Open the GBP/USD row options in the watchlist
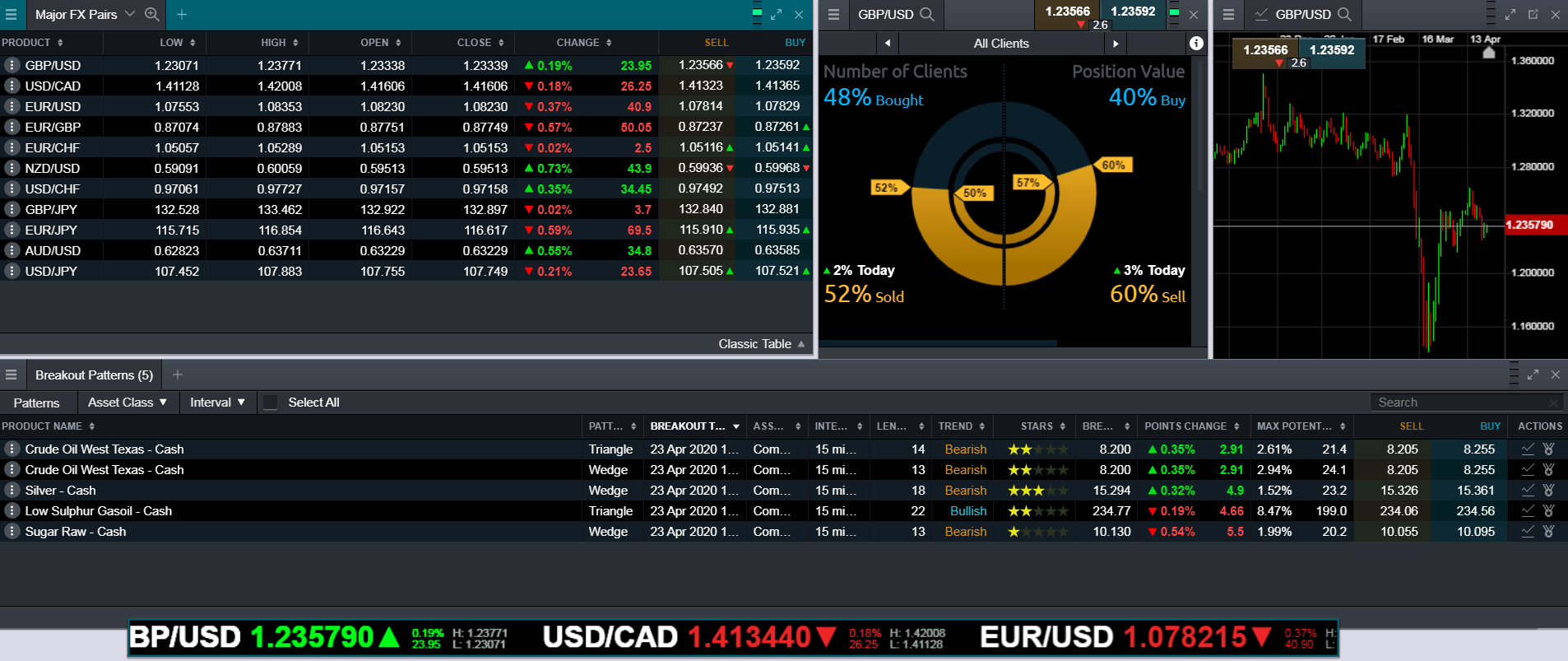The height and width of the screenshot is (661, 1568). pos(12,65)
